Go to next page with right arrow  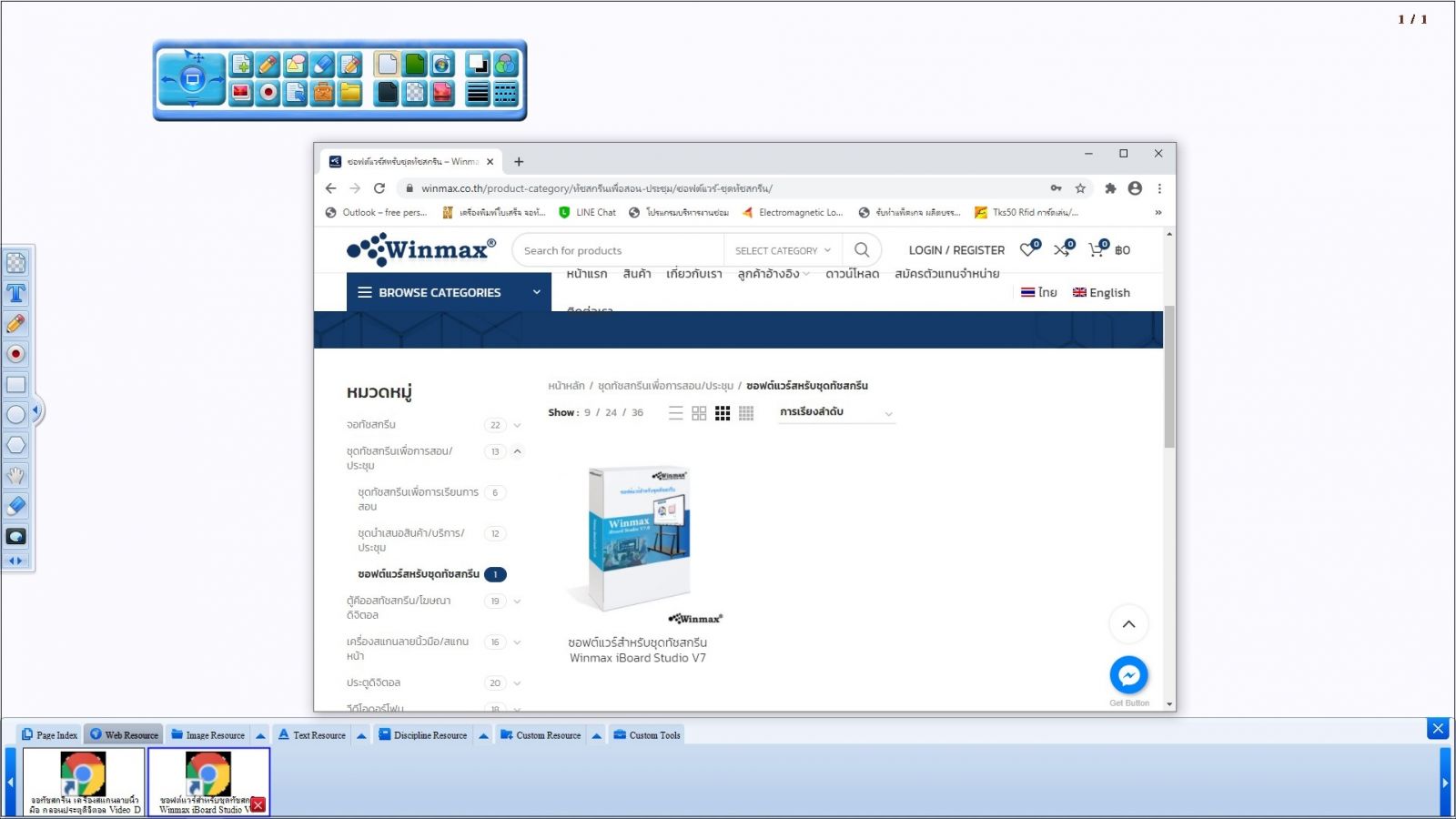[x=217, y=79]
